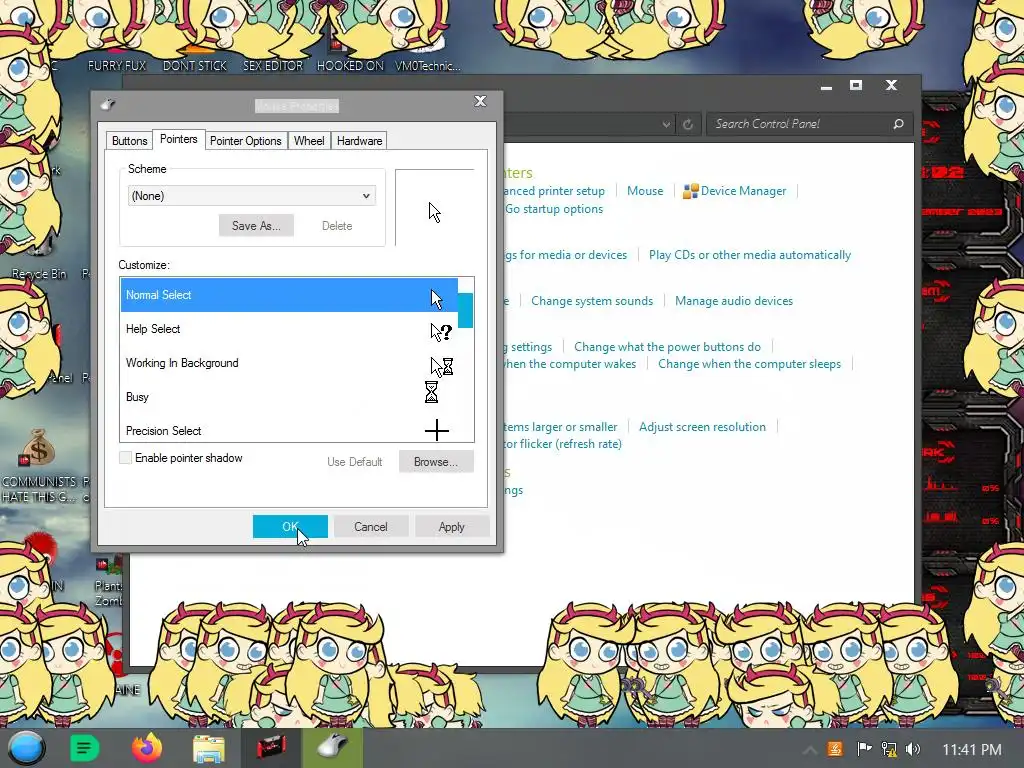
Task: Open the Hardware tab
Action: [359, 140]
